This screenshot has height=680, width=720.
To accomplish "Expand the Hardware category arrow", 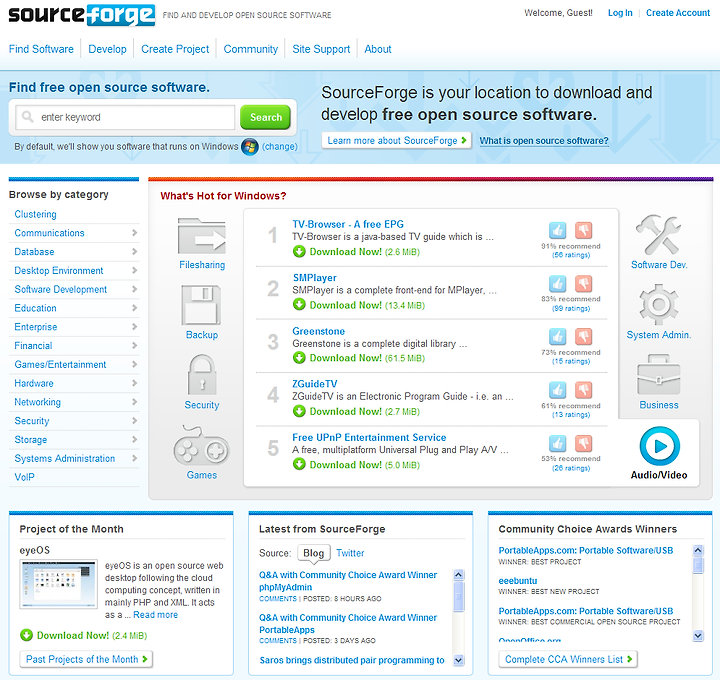I will click(x=135, y=383).
